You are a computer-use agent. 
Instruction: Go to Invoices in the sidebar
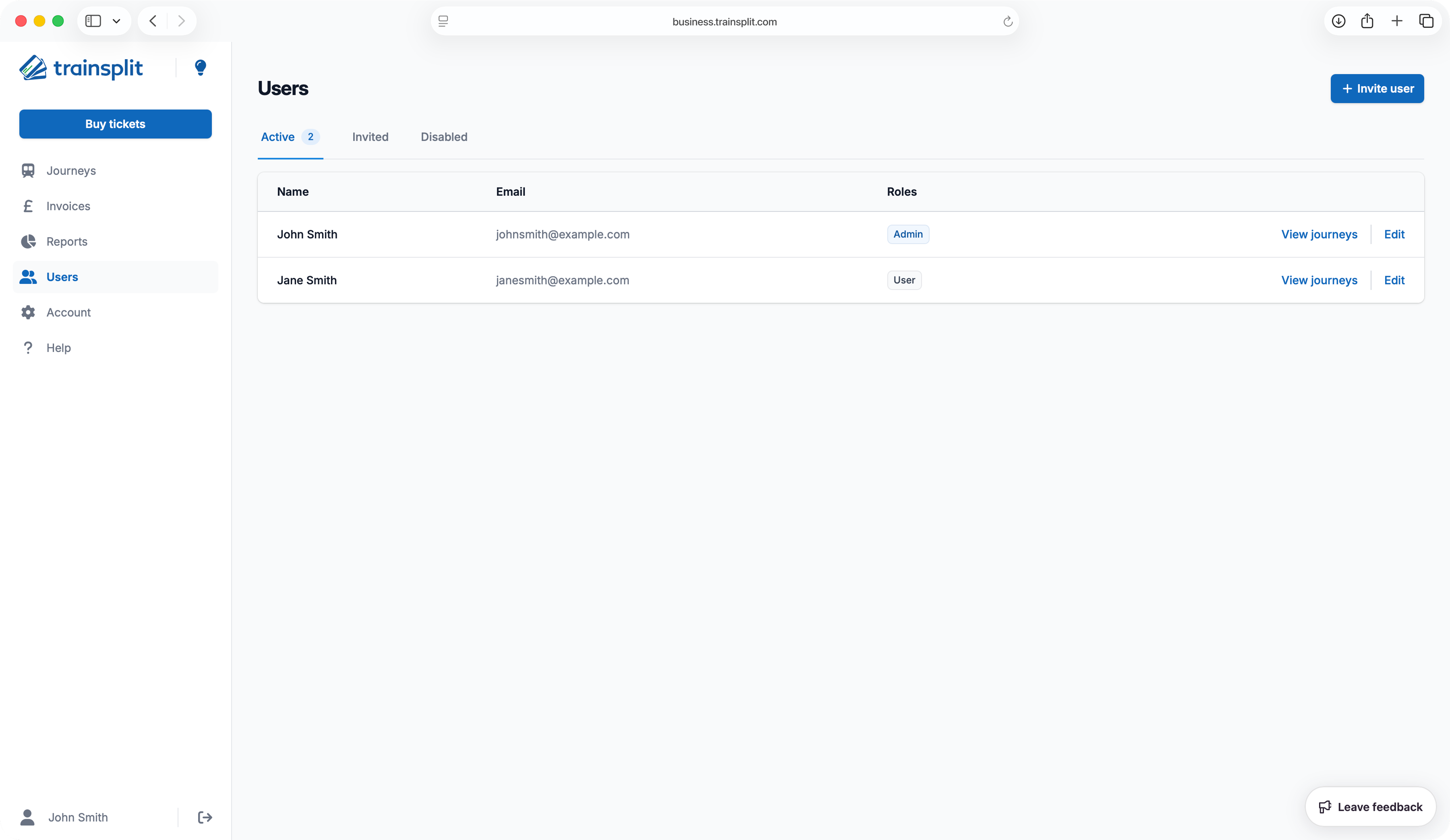(x=68, y=206)
